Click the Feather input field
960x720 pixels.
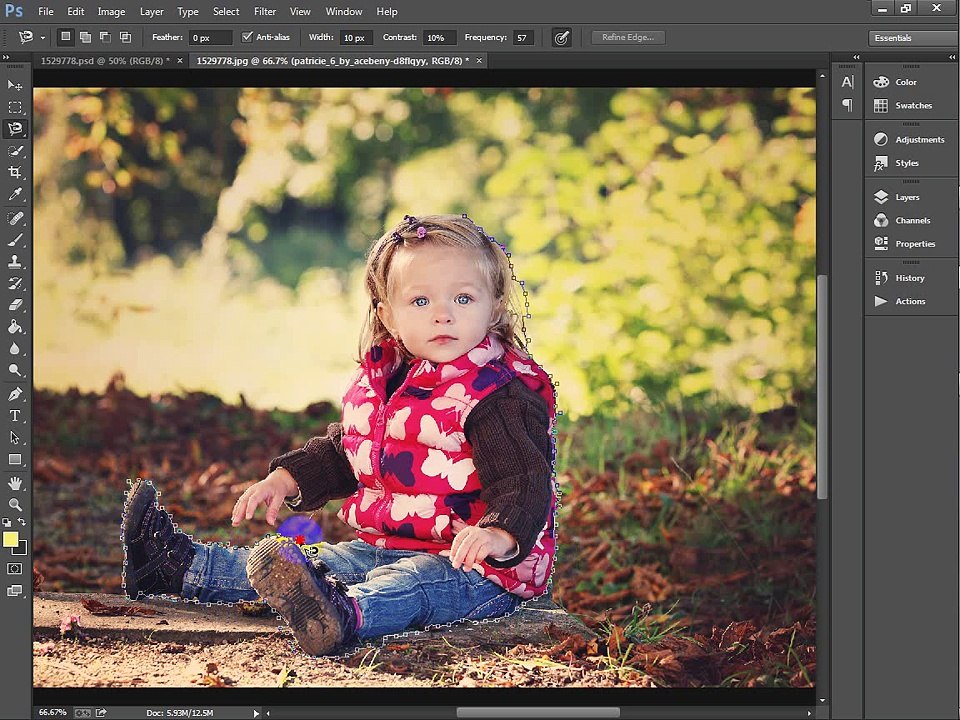coord(210,37)
